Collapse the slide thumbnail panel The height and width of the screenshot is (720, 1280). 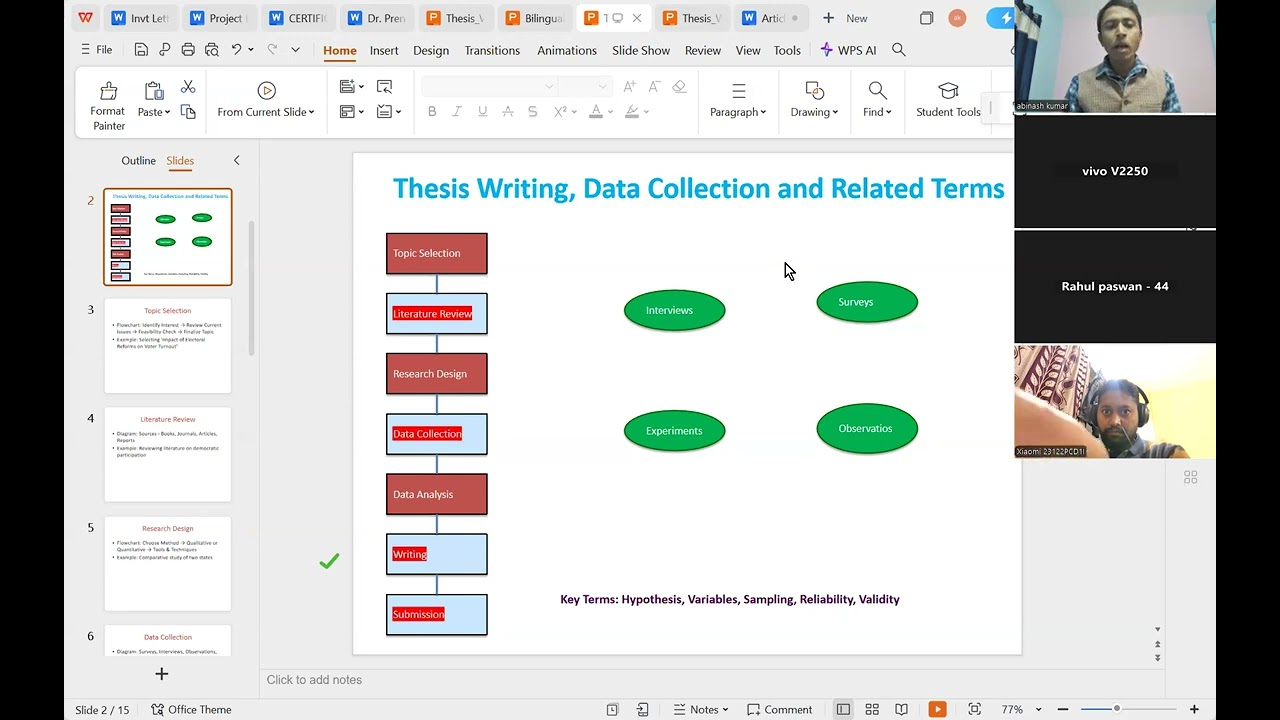236,160
